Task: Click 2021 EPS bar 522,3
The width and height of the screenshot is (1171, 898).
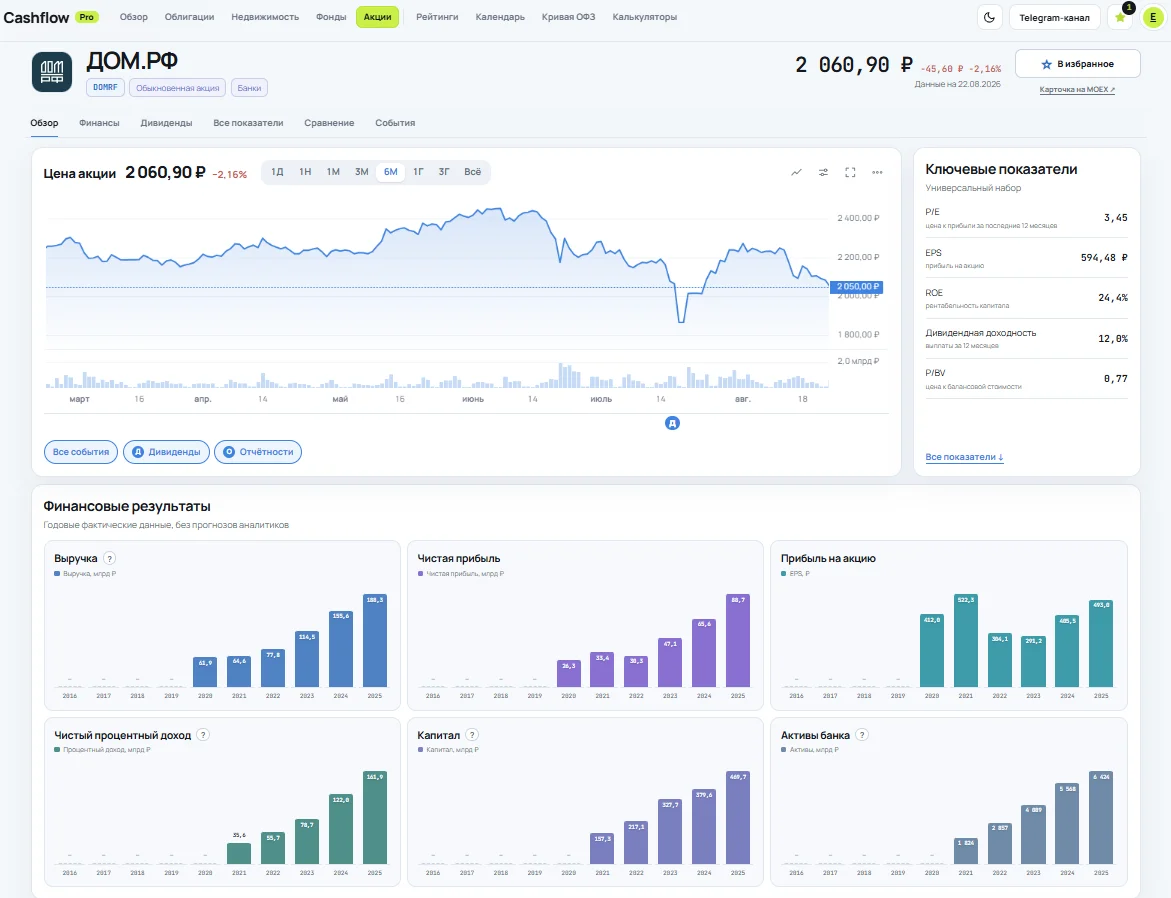Action: (x=966, y=640)
